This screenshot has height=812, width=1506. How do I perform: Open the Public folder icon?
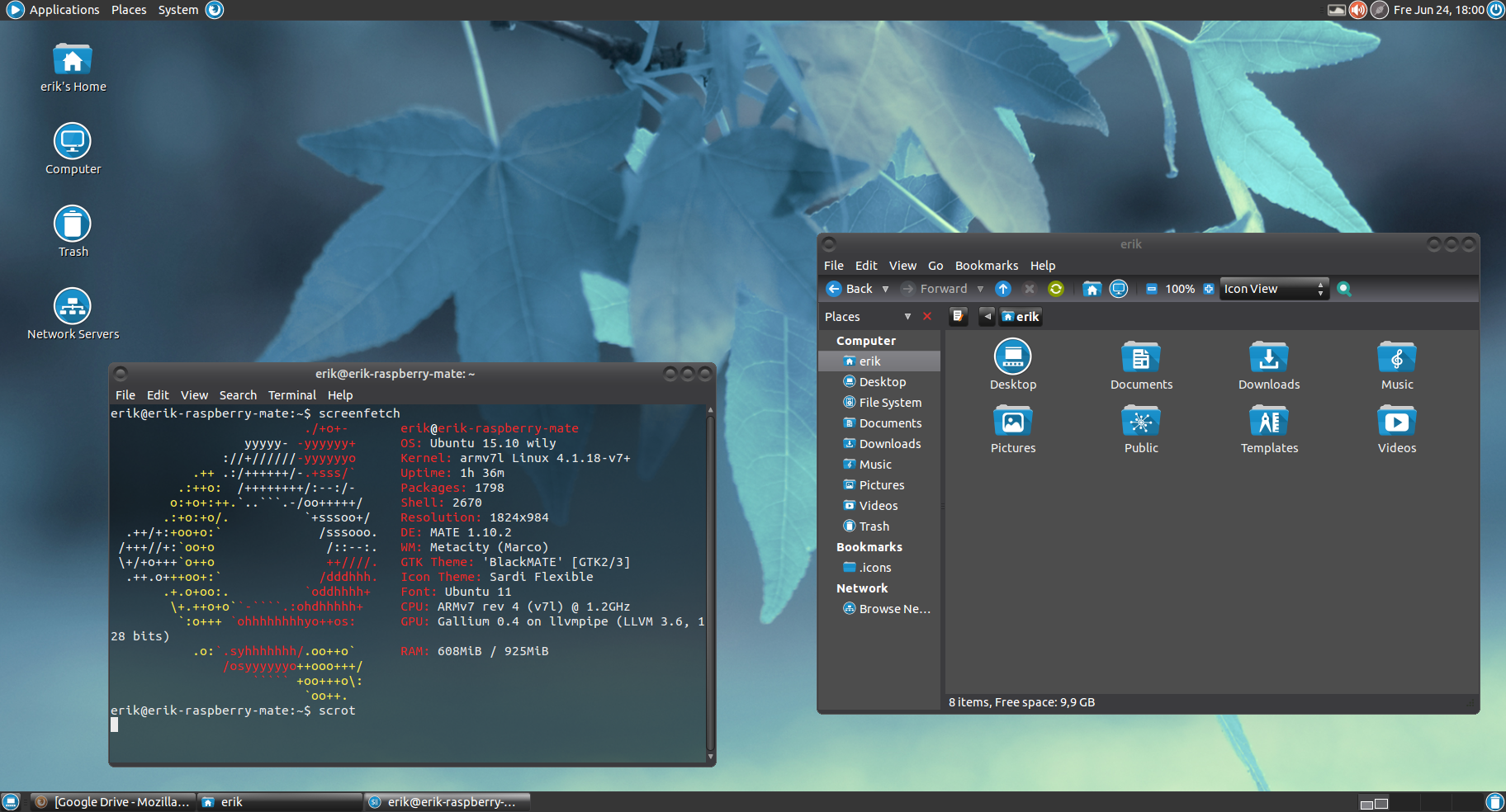tap(1141, 429)
